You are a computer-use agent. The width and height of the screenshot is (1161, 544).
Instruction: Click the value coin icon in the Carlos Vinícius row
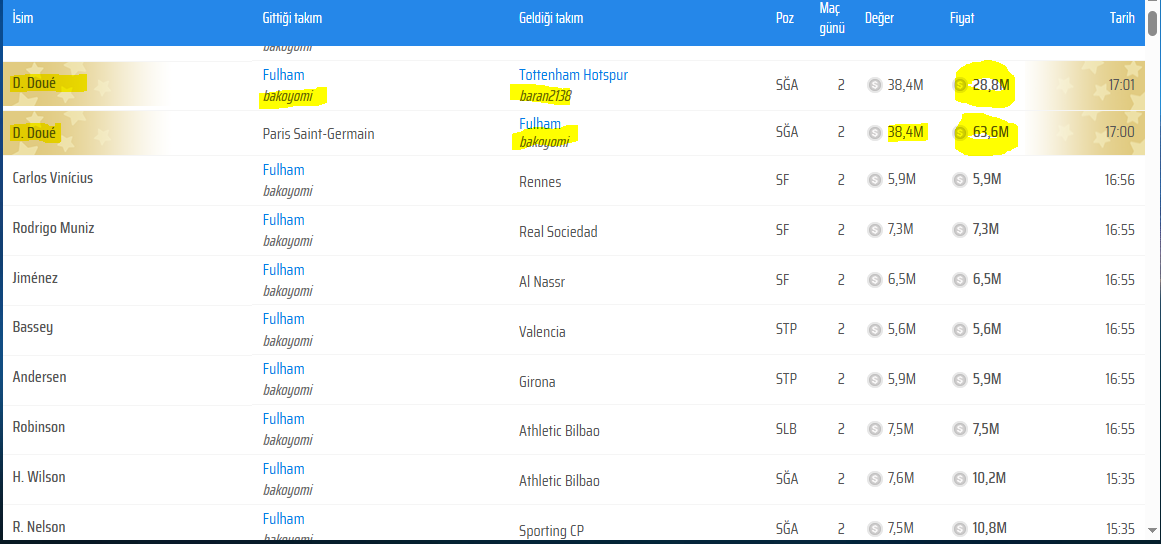[875, 179]
